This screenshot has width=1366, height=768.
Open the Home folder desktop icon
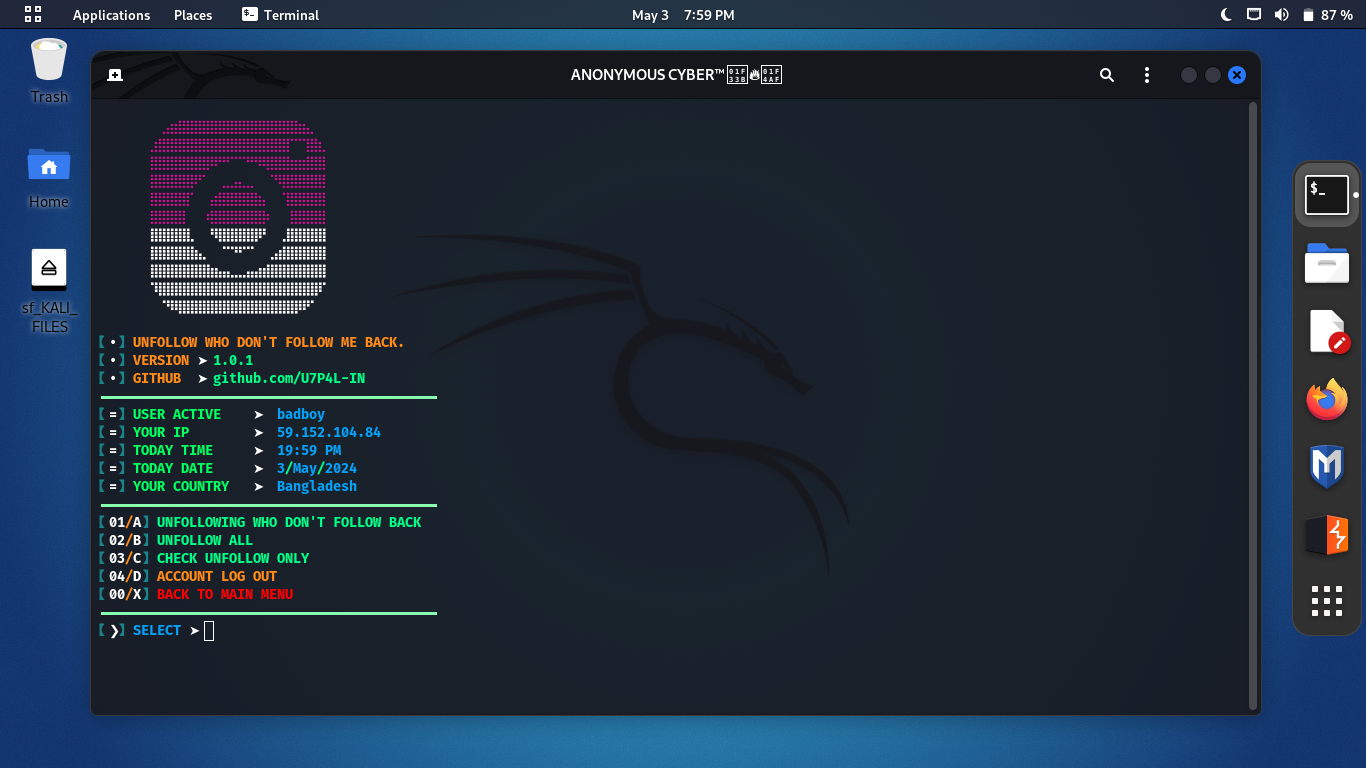pyautogui.click(x=48, y=177)
